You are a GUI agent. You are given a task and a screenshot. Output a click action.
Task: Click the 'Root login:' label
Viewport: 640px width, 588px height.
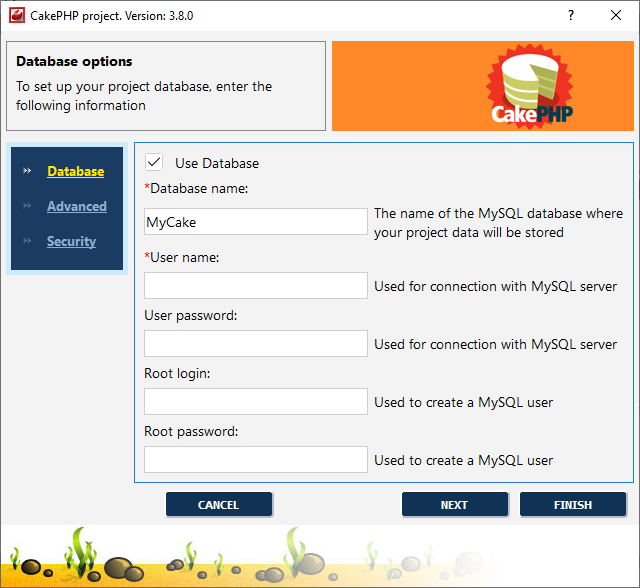coord(177,373)
